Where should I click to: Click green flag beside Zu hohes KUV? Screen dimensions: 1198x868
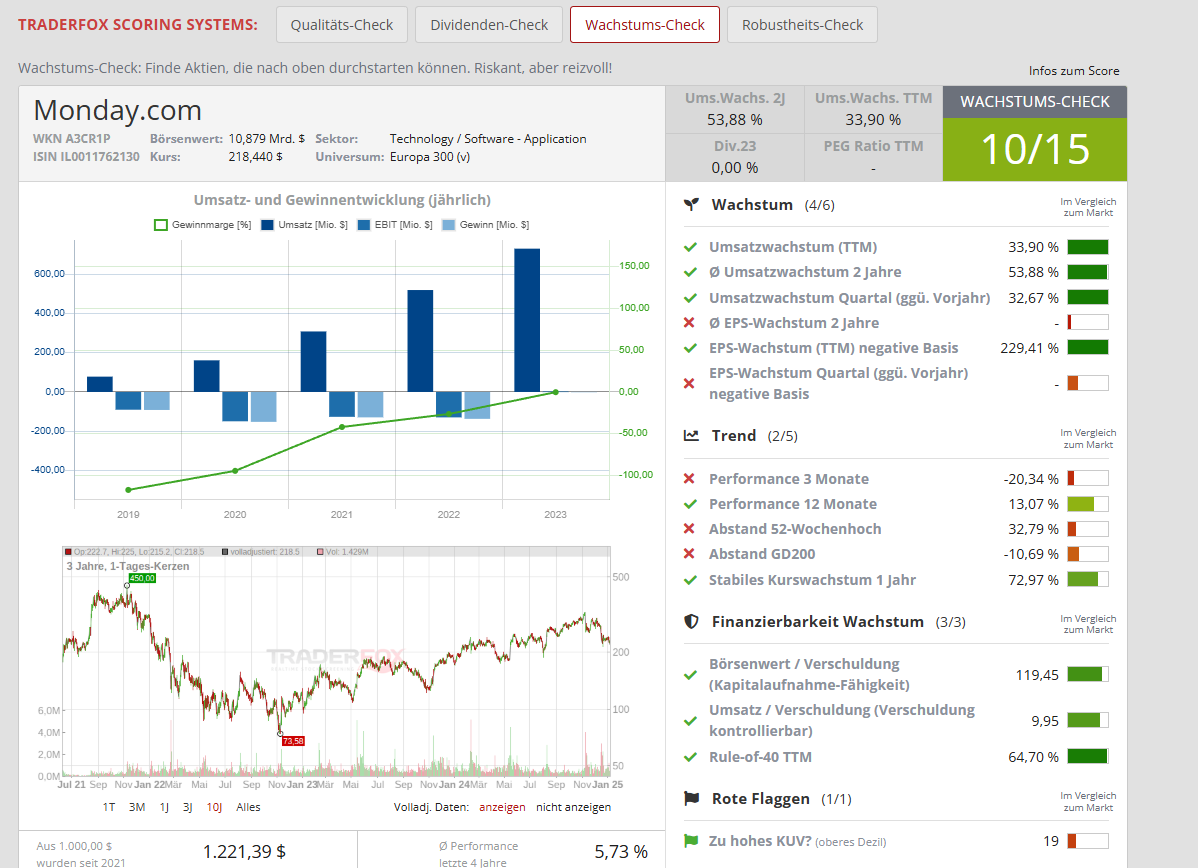[690, 841]
